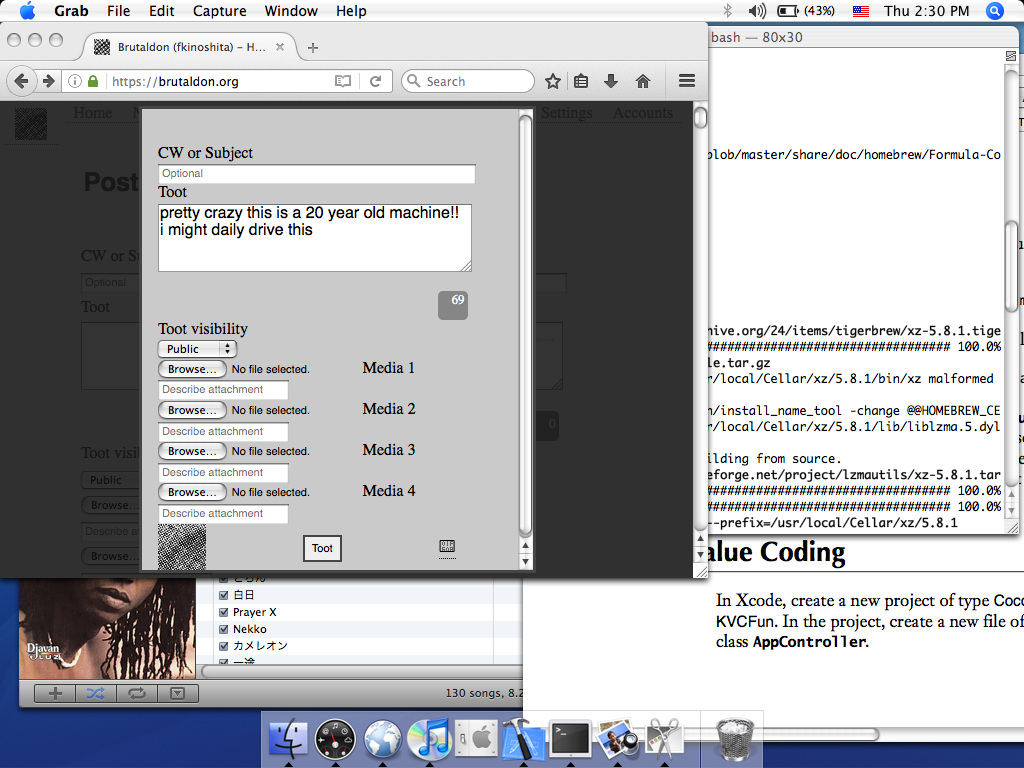Open Terminal from the Dock
1024x768 pixels.
[x=571, y=740]
